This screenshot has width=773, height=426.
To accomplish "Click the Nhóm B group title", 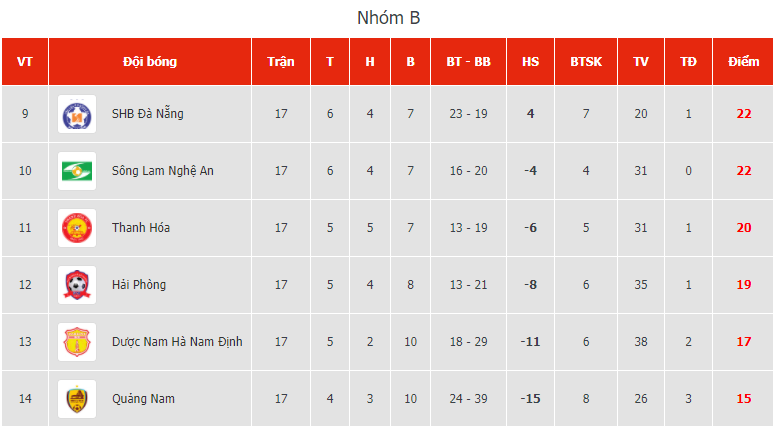I will point(386,18).
